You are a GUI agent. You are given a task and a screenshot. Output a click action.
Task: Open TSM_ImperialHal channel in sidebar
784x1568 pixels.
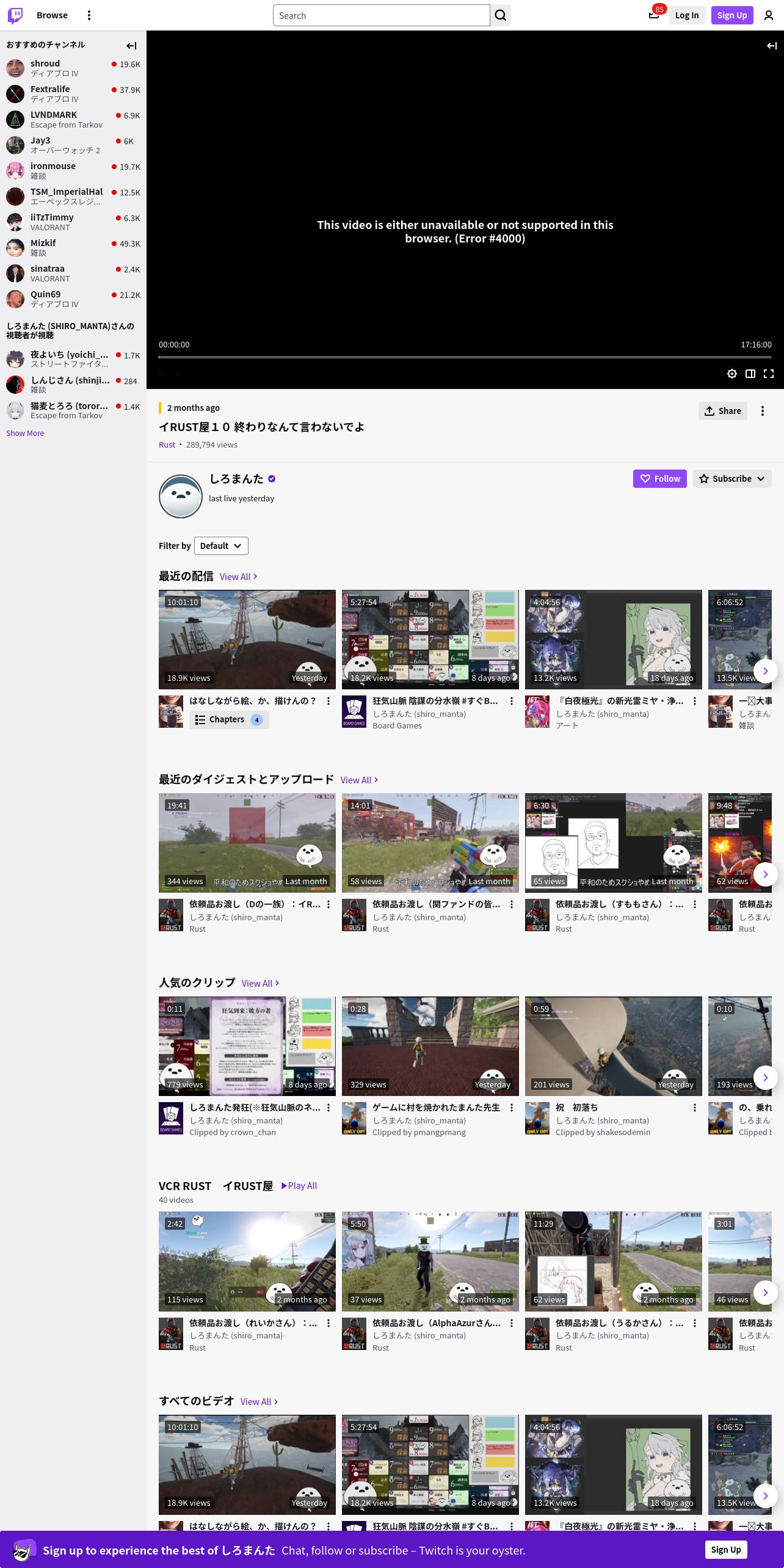[73, 196]
